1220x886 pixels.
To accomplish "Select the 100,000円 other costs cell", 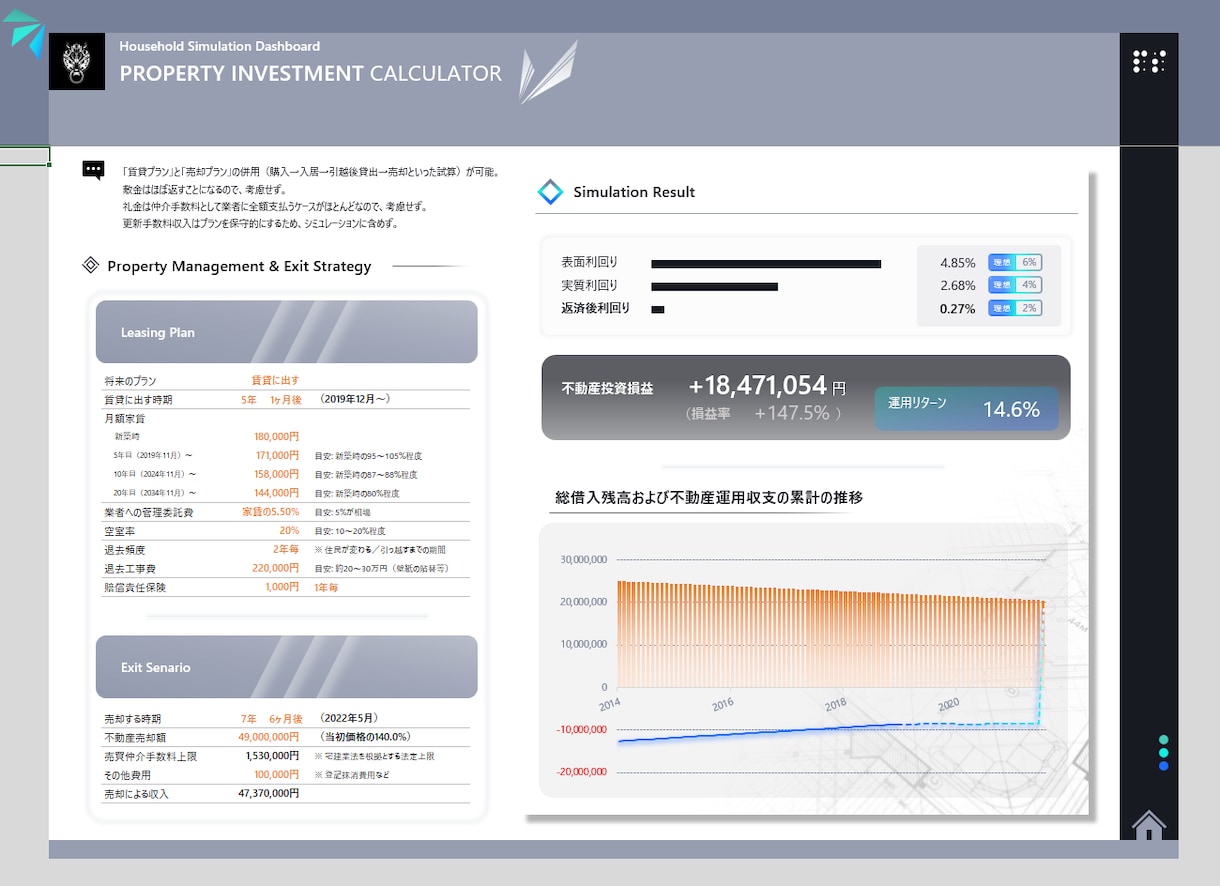I will 277,775.
